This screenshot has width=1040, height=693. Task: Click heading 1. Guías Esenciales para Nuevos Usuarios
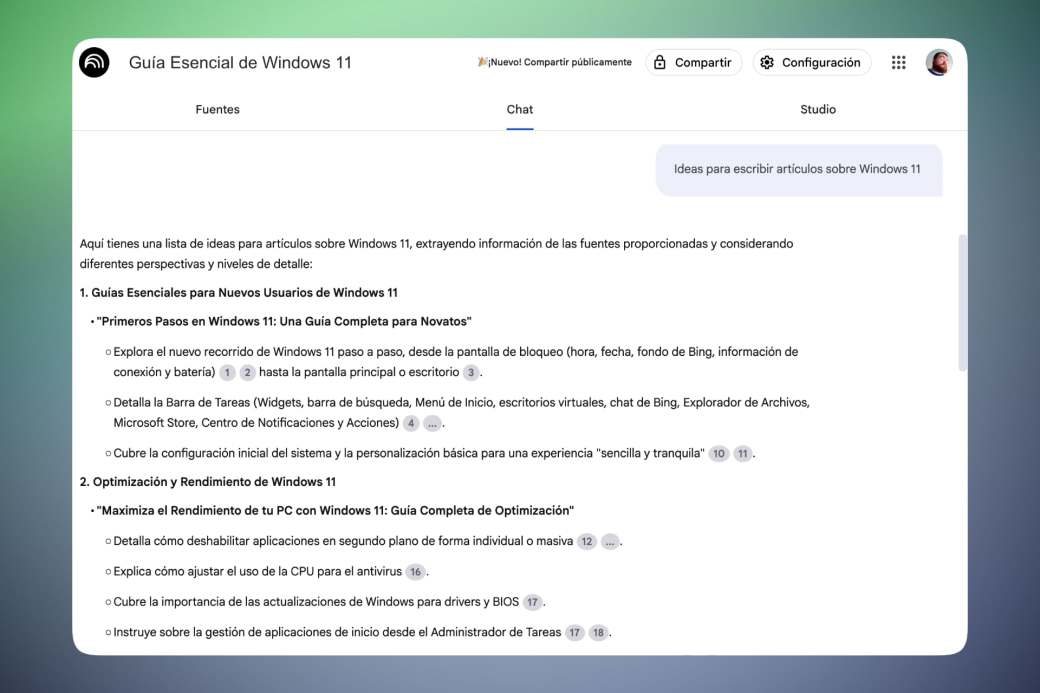pyautogui.click(x=239, y=292)
